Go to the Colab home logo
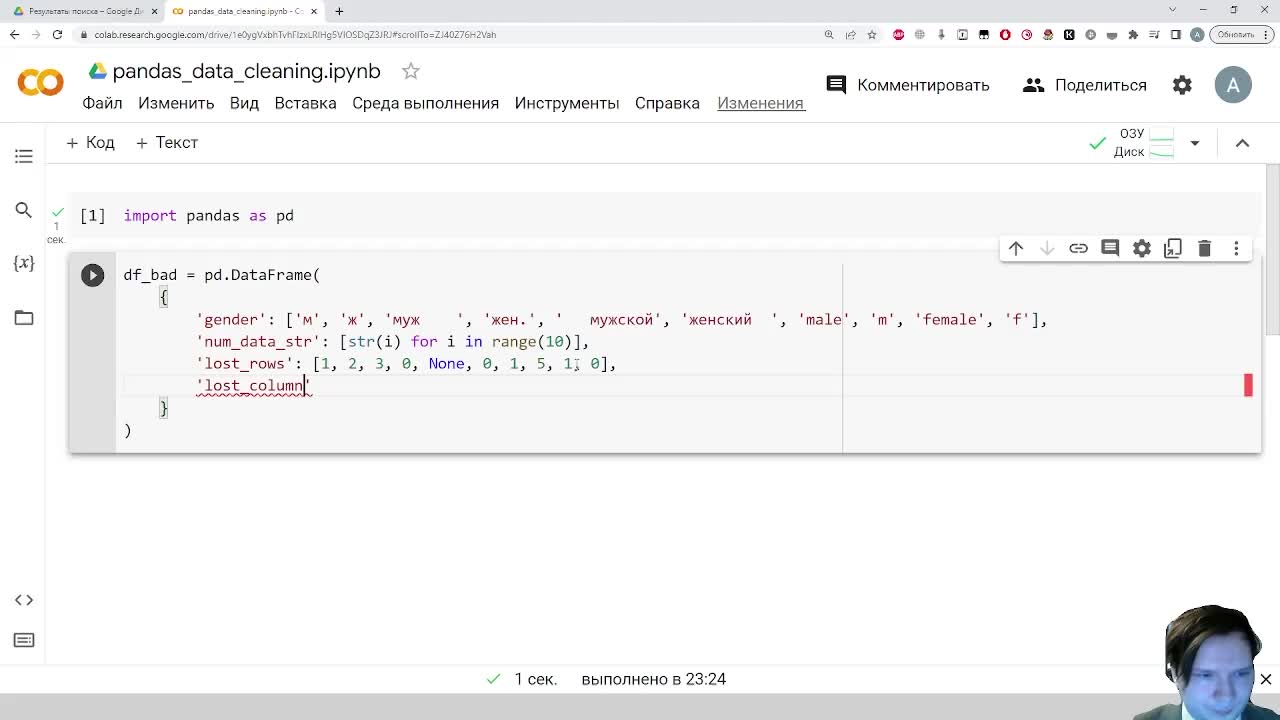1280x720 pixels. coord(40,82)
